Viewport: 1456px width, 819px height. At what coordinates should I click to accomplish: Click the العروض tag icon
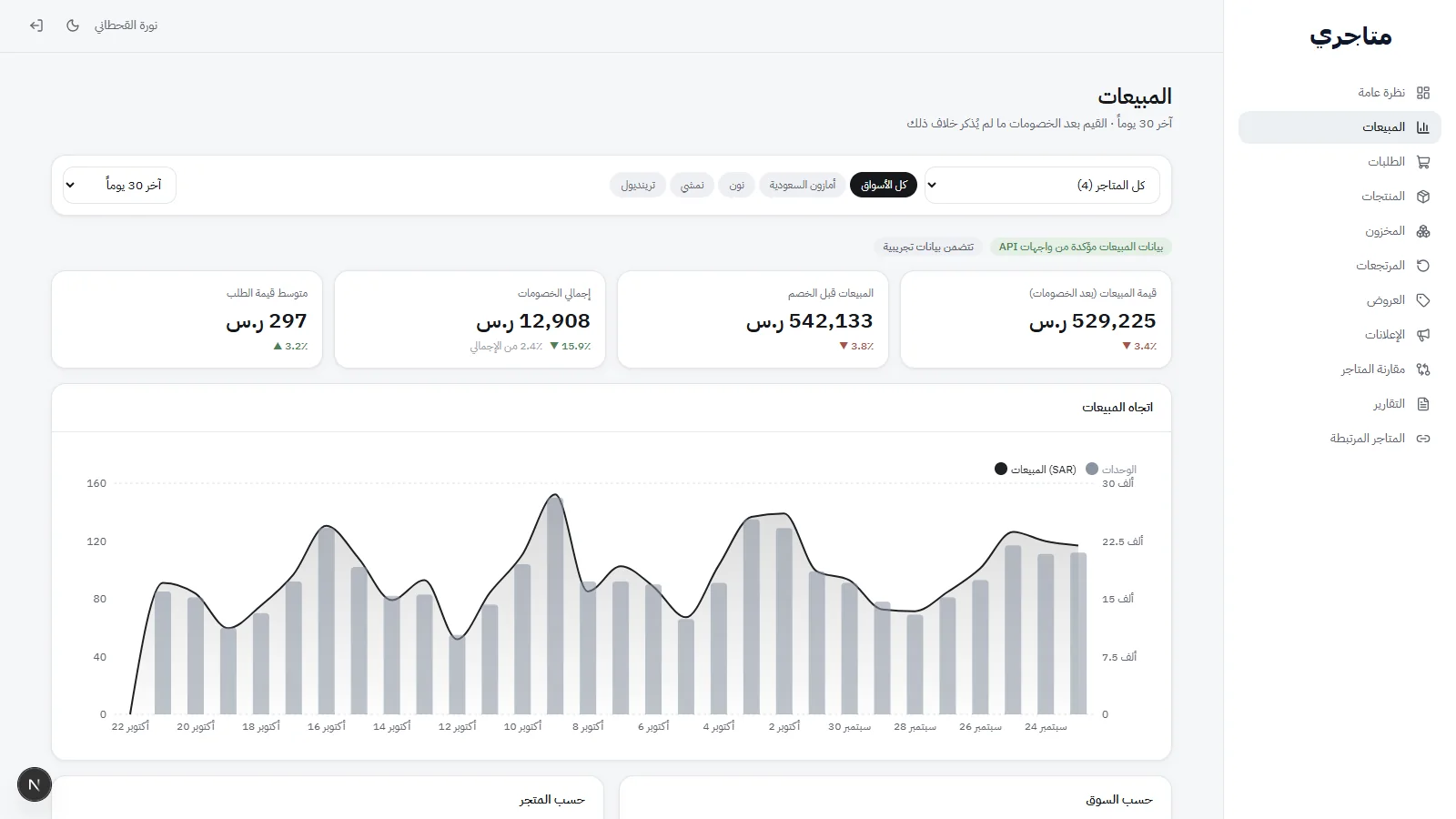click(1423, 300)
